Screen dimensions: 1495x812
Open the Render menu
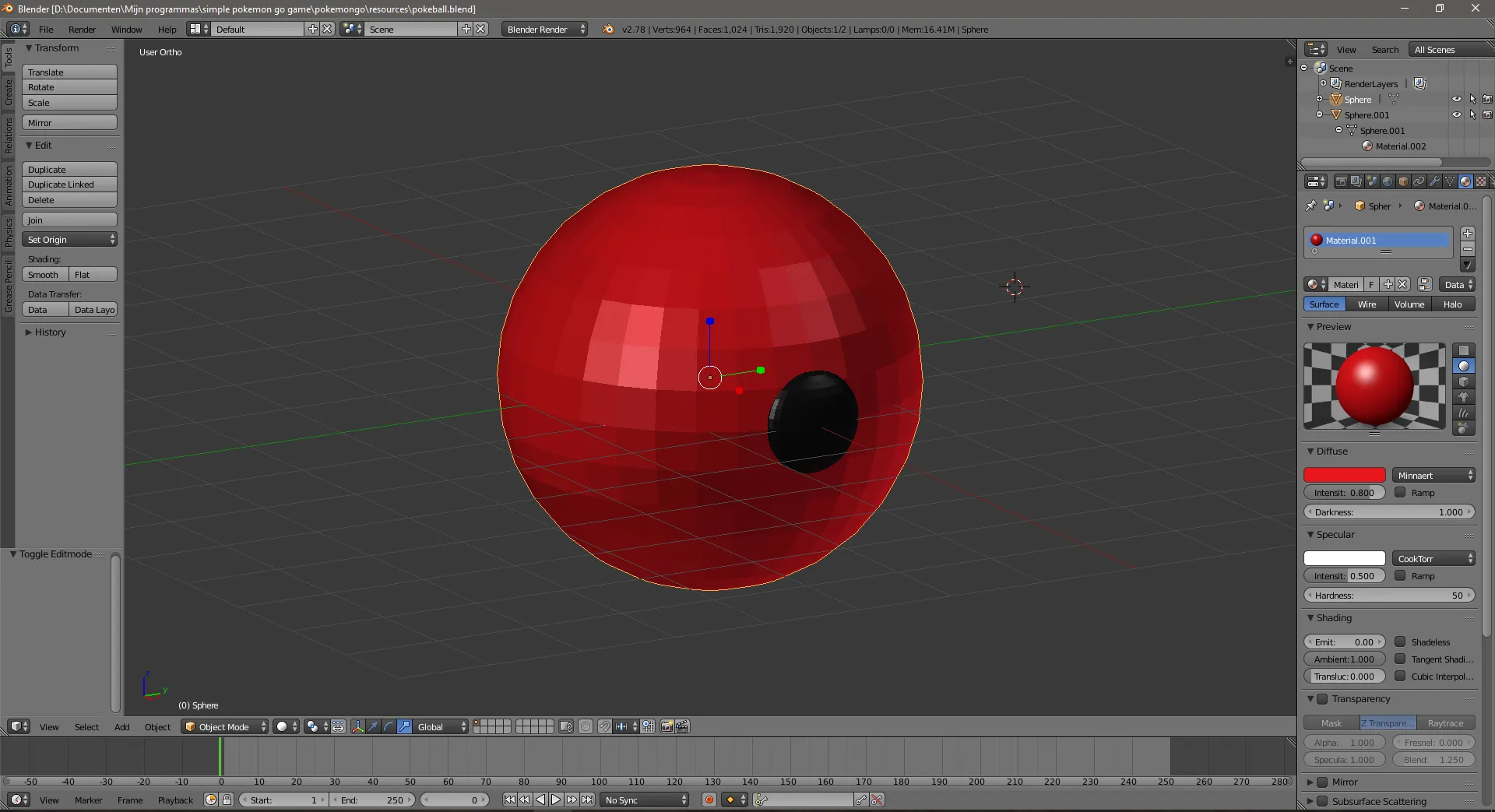(x=82, y=30)
